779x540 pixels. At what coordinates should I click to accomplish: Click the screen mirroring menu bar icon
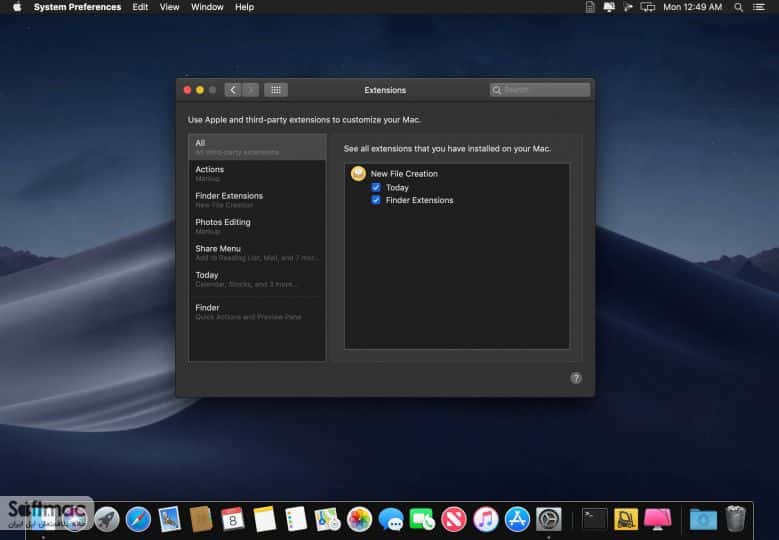tap(648, 7)
